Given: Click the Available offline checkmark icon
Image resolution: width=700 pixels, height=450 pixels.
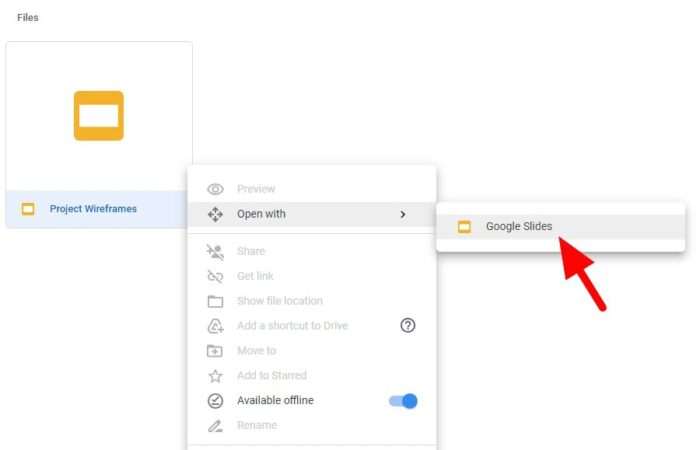Looking at the screenshot, I should click(215, 401).
